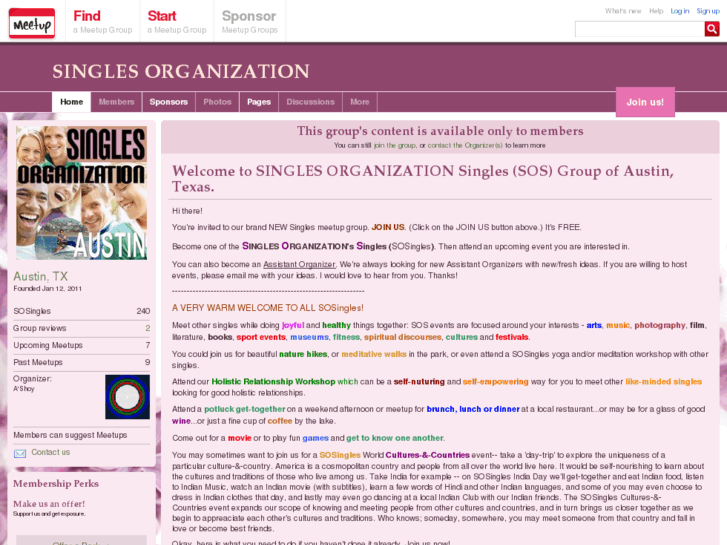This screenshot has width=727, height=545.
Task: Click the Austin, TX location link
Action: [40, 277]
